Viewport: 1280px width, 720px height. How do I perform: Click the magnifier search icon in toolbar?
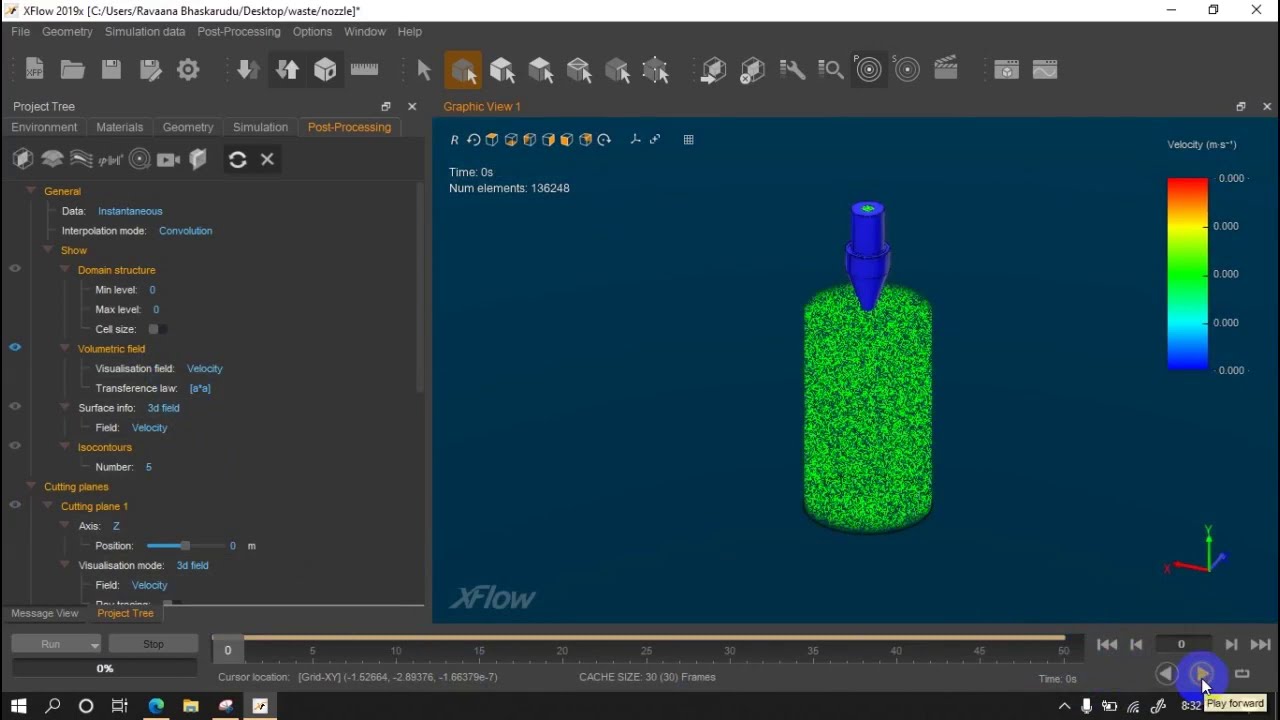pyautogui.click(x=830, y=70)
